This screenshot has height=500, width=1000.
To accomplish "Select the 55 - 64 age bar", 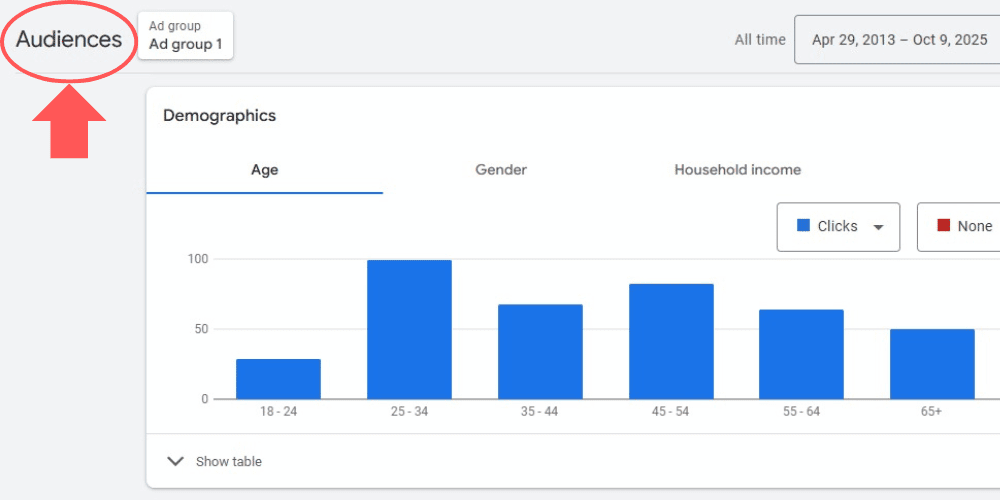I will coord(801,354).
